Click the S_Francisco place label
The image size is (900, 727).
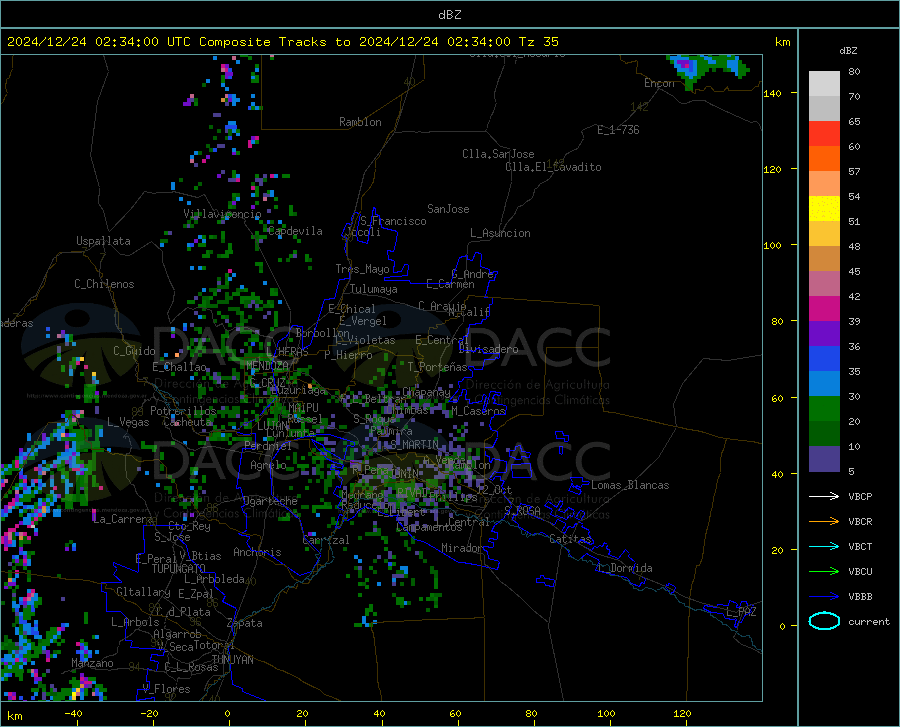click(393, 221)
